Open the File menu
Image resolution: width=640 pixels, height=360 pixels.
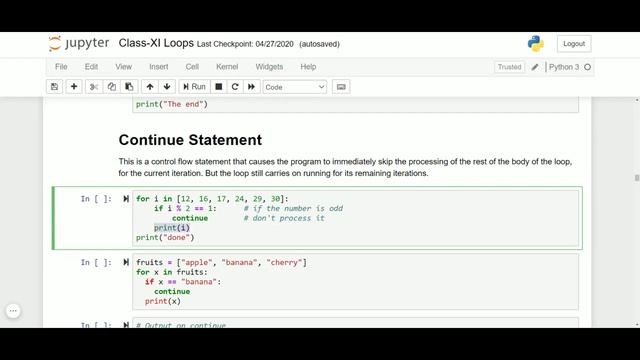[x=61, y=67]
